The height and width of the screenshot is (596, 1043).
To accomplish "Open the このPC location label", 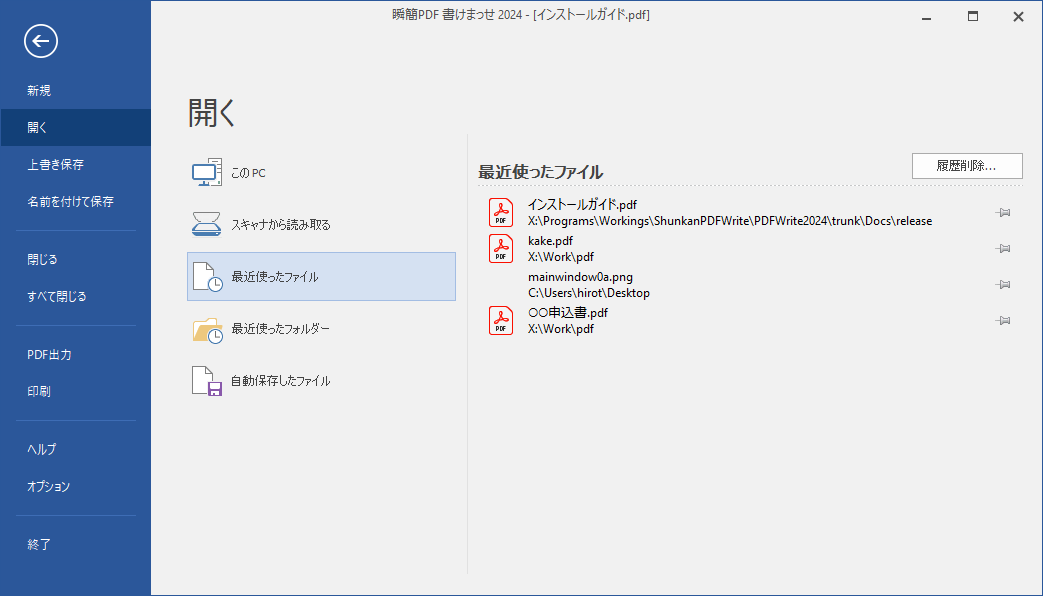I will point(248,173).
